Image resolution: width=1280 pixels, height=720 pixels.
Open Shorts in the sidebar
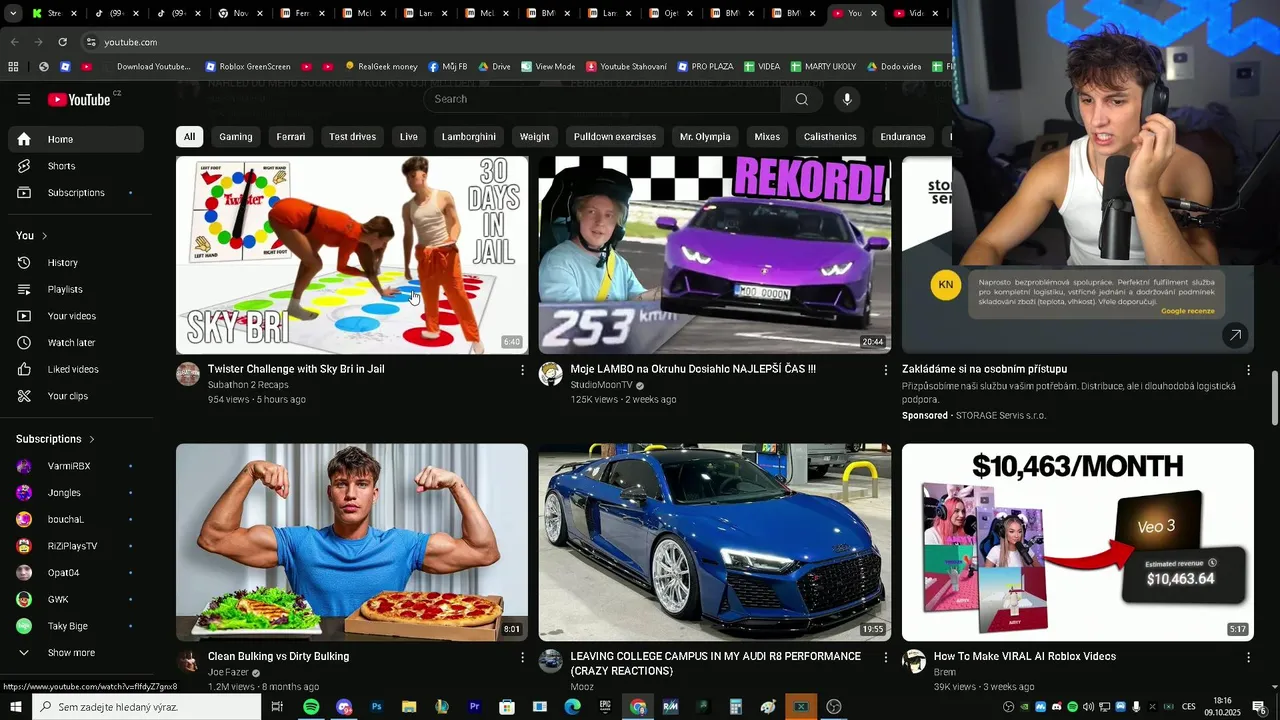pyautogui.click(x=76, y=166)
